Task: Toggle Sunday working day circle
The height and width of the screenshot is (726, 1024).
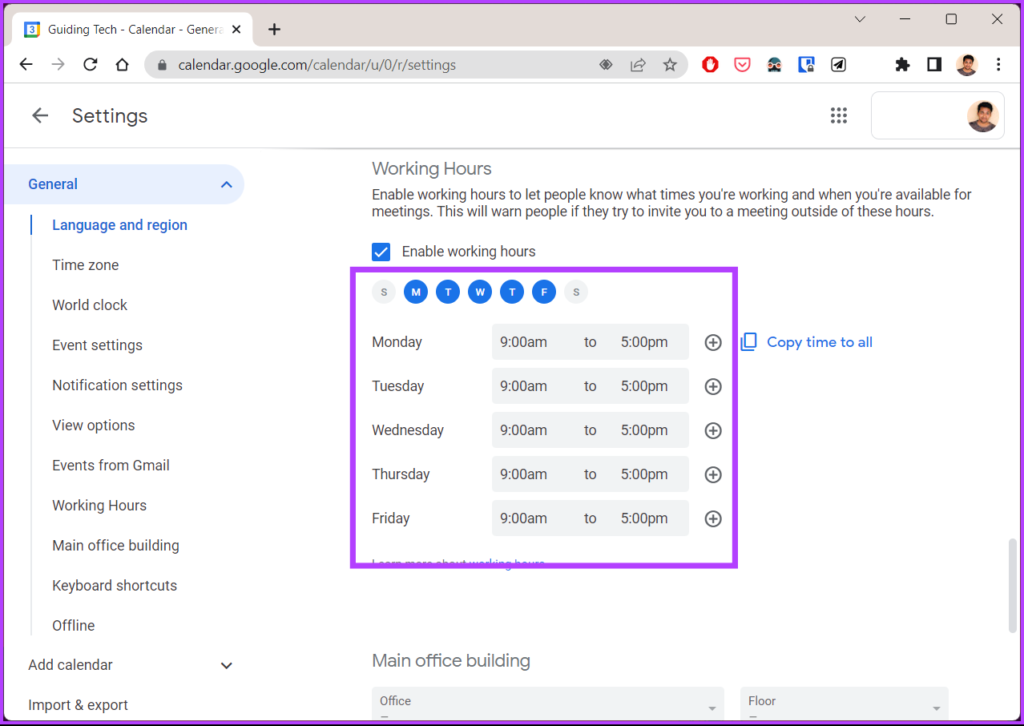Action: [384, 292]
